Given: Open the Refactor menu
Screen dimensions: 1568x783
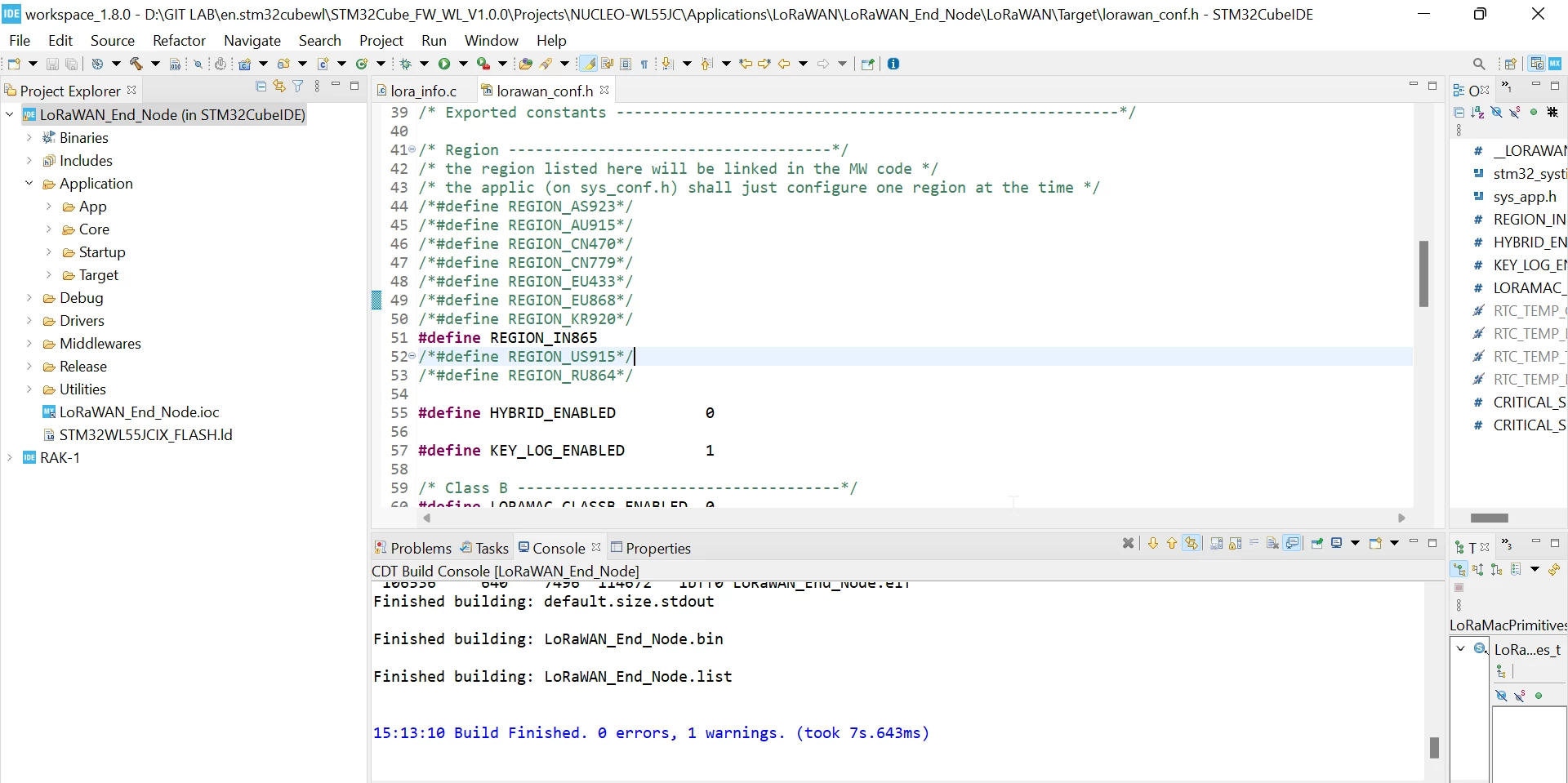Looking at the screenshot, I should click(179, 40).
